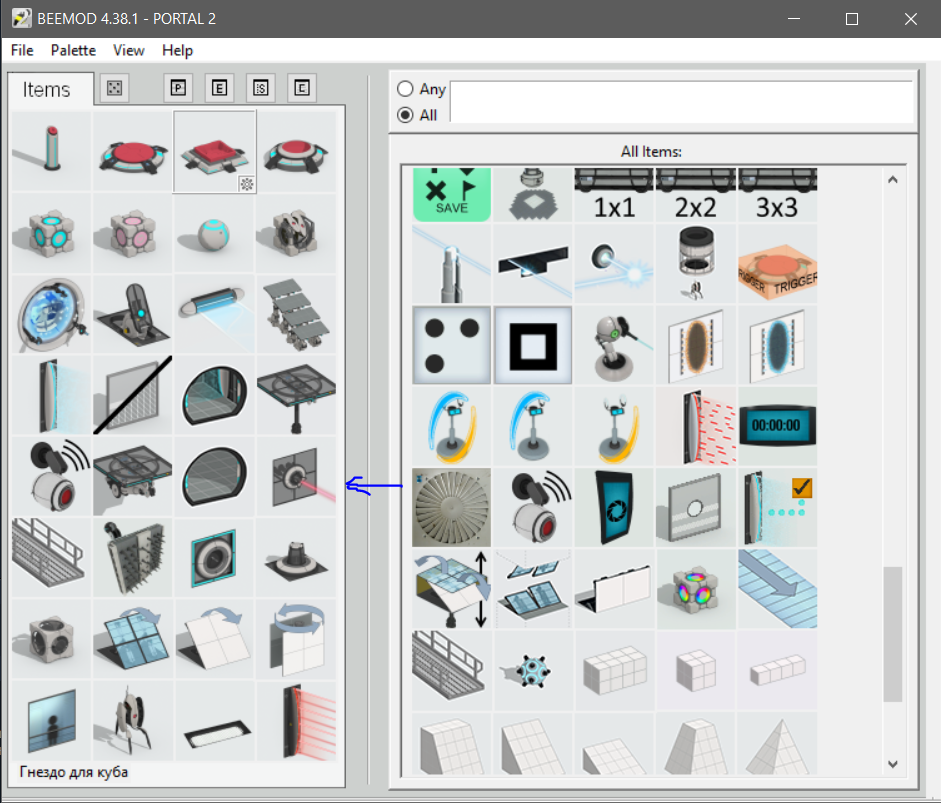
Task: Select the security camera item in All Items
Action: (533, 508)
